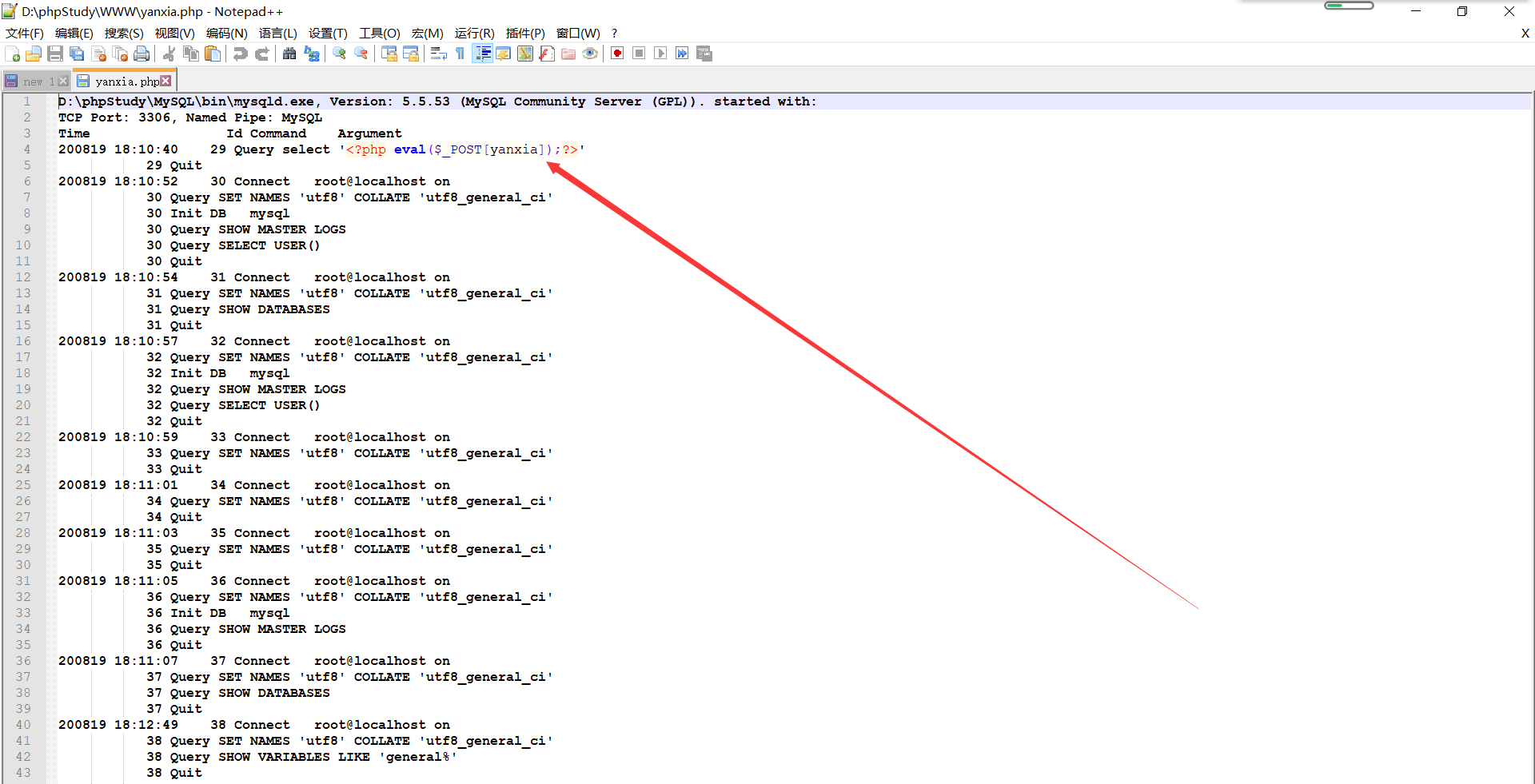Open the 工具(O) menu

(379, 33)
